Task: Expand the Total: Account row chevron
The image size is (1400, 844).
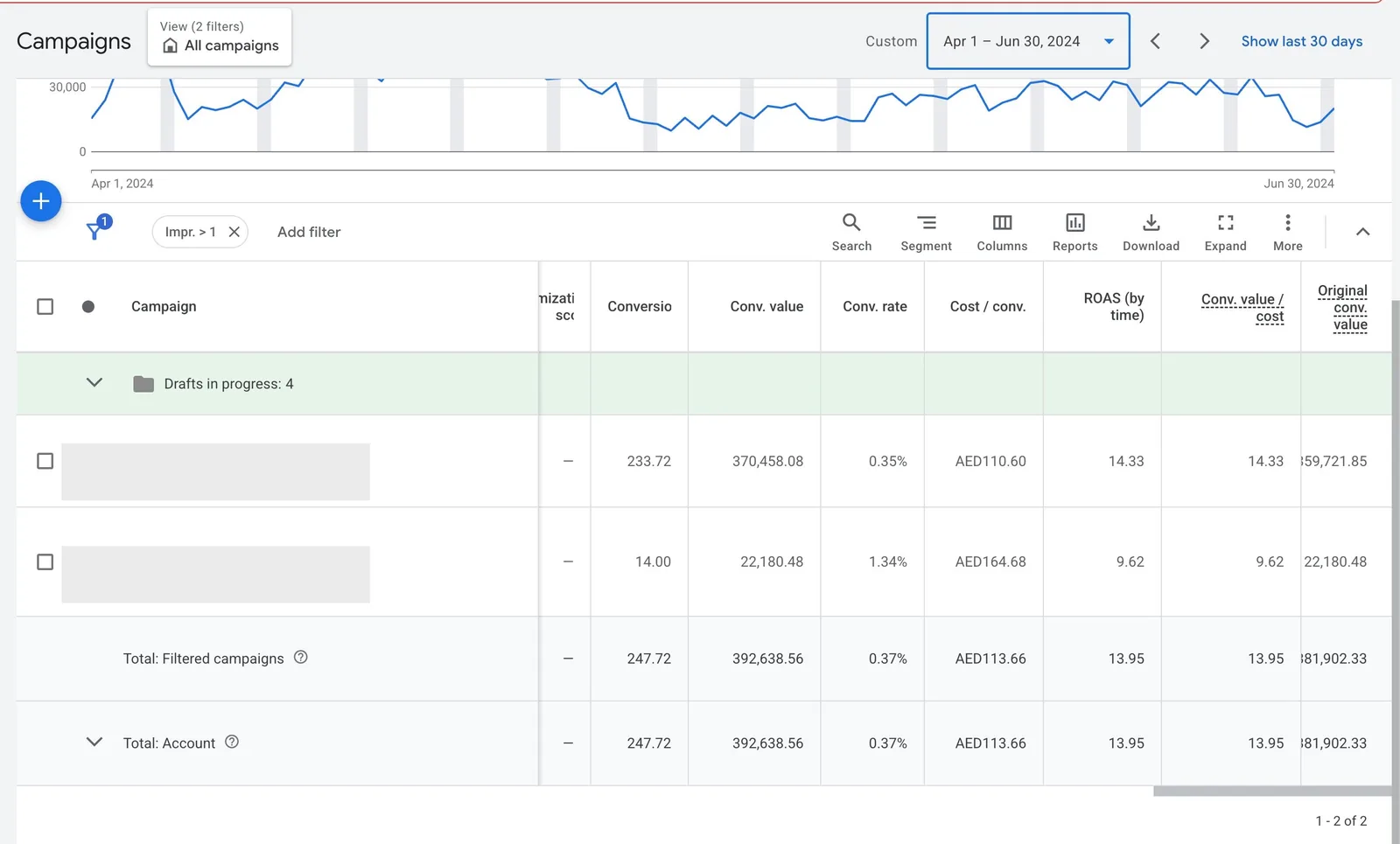Action: pyautogui.click(x=94, y=742)
